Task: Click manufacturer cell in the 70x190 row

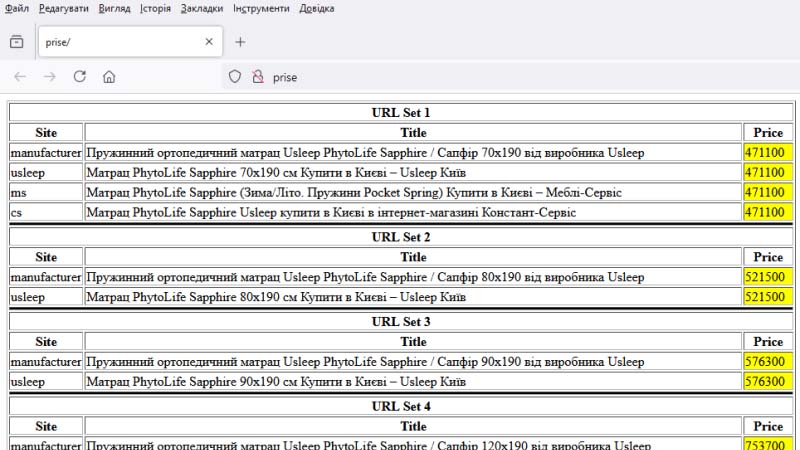Action: 46,153
